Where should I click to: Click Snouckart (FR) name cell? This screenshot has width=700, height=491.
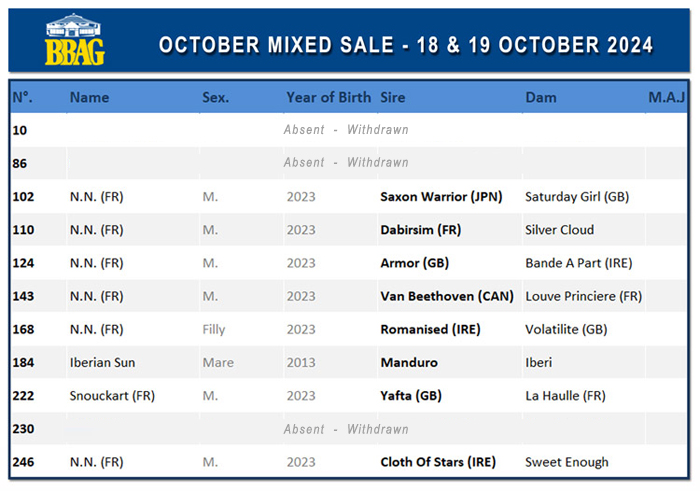click(112, 395)
